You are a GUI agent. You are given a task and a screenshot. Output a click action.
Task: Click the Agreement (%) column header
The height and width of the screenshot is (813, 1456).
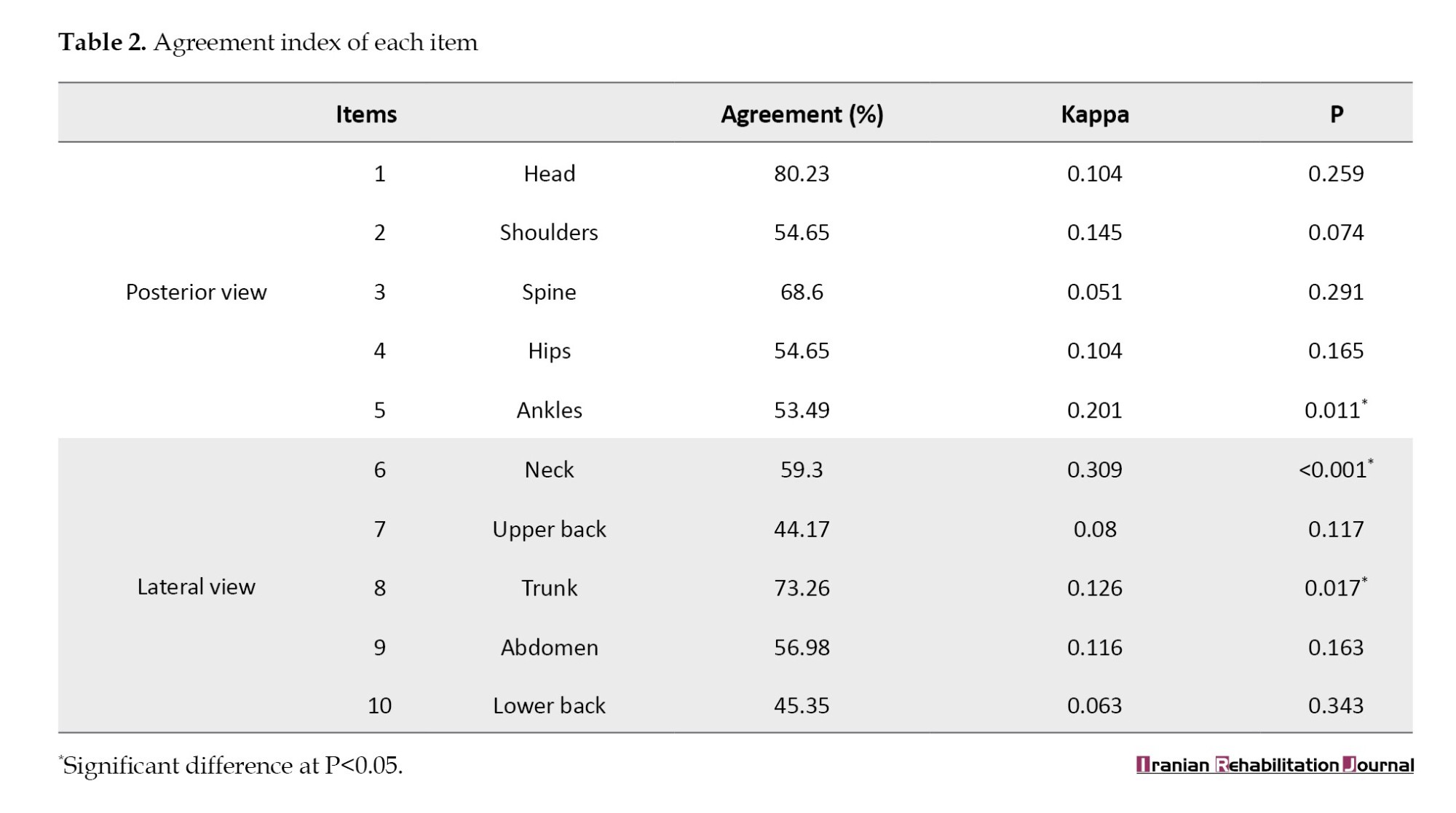(x=802, y=114)
